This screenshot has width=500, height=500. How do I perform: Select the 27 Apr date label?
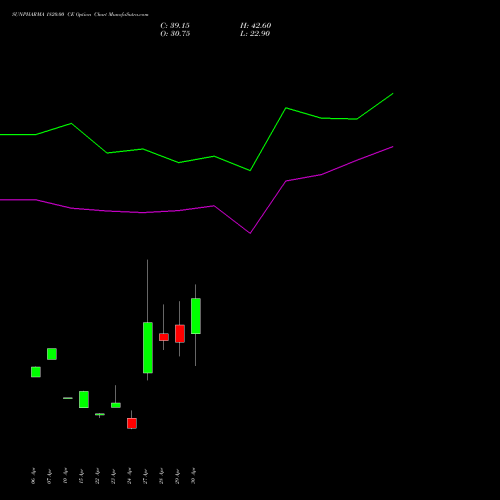145,476
